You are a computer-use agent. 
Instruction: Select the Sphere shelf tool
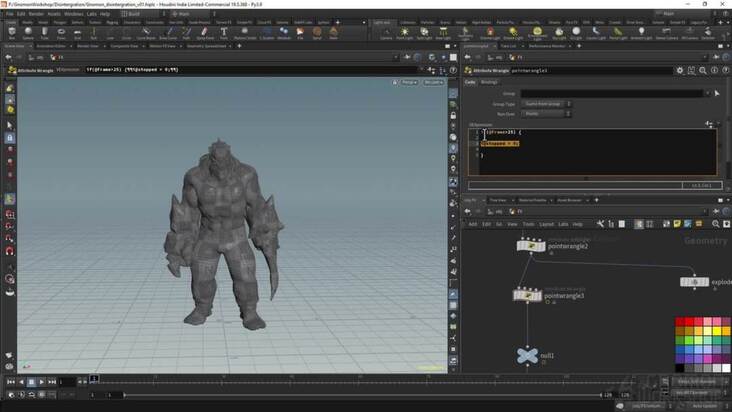[x=28, y=33]
